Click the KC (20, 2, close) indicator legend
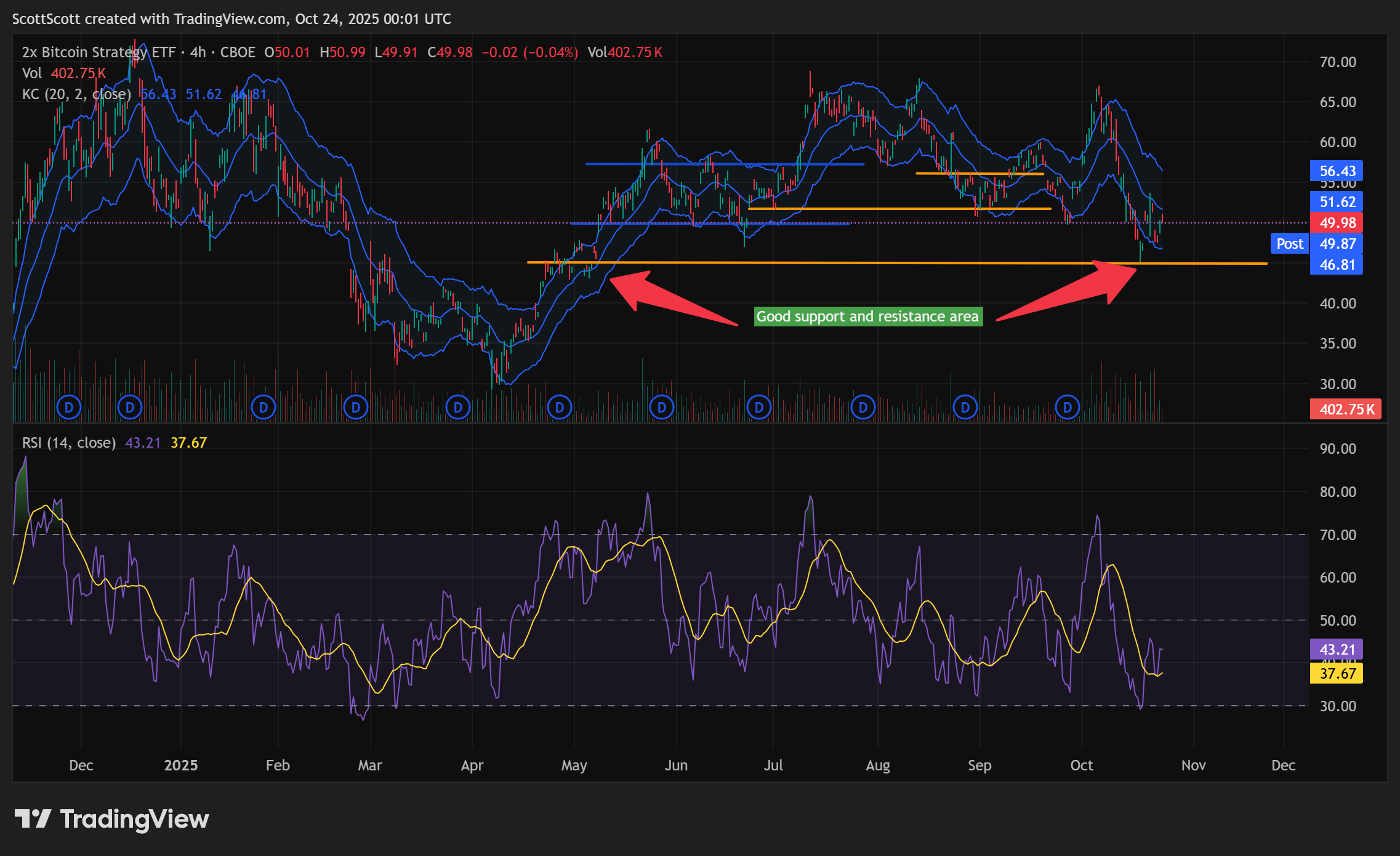1400x856 pixels. coord(76,94)
